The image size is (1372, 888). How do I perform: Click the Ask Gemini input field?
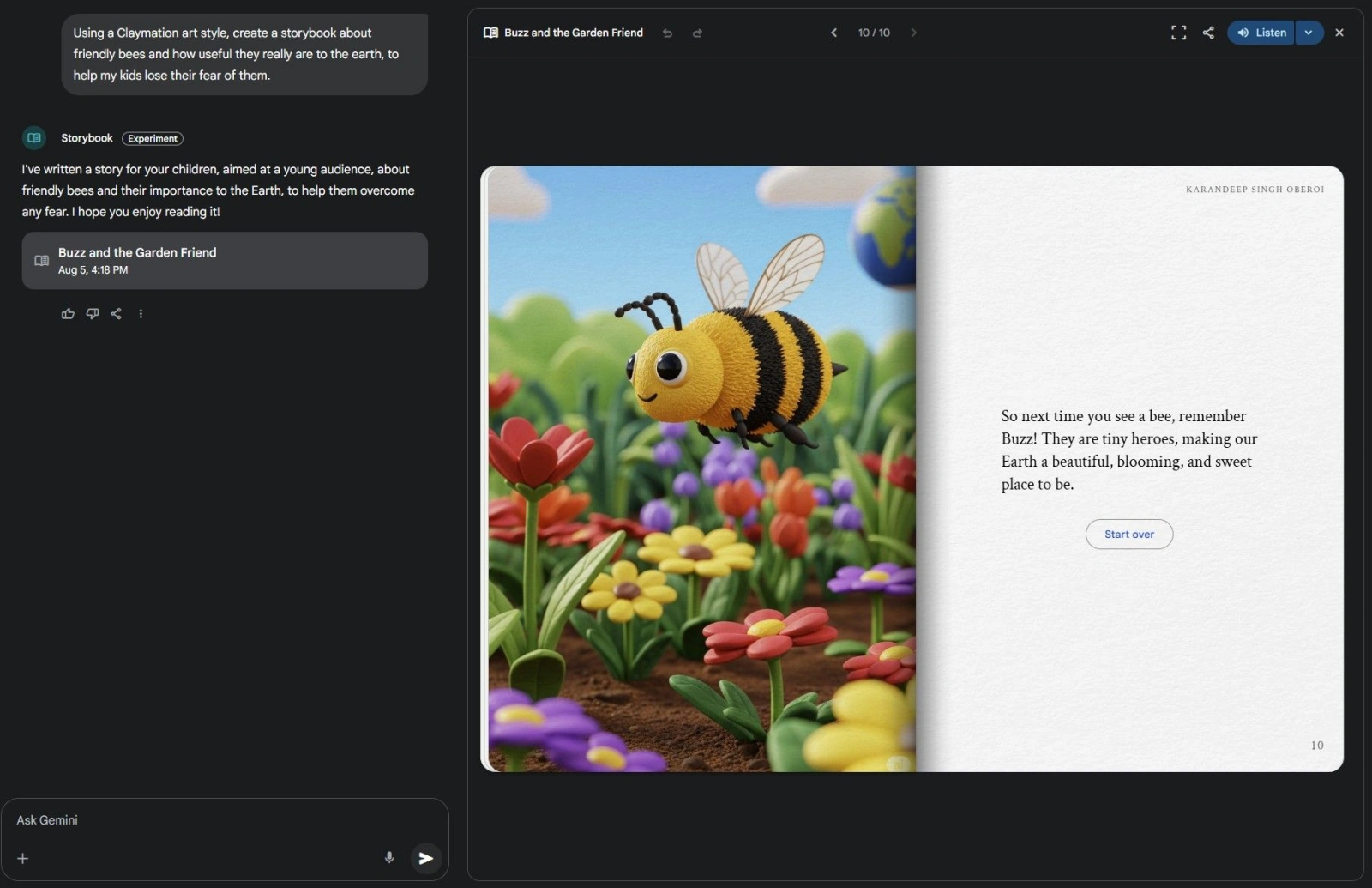coord(197,820)
